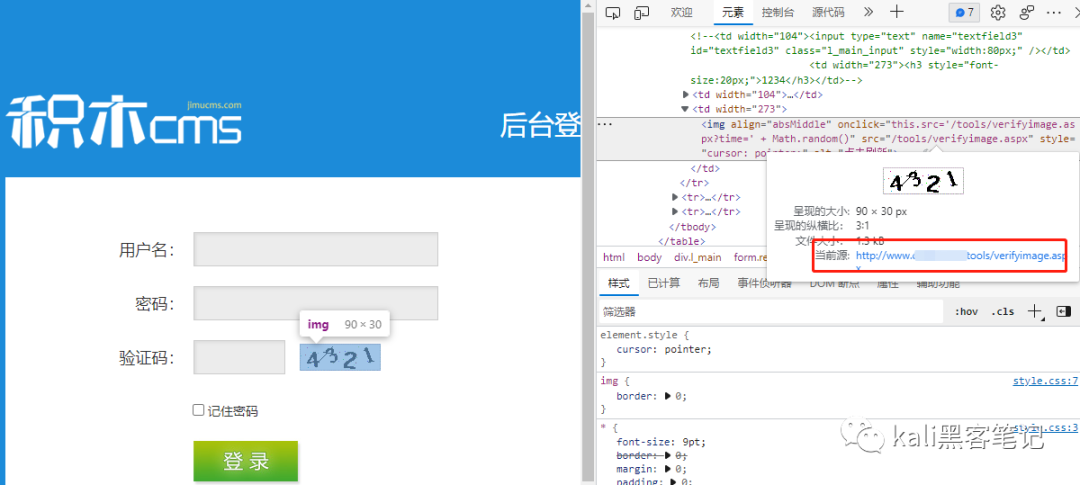1080x485 pixels.
Task: Open the style.css:7 source link
Action: click(1045, 381)
